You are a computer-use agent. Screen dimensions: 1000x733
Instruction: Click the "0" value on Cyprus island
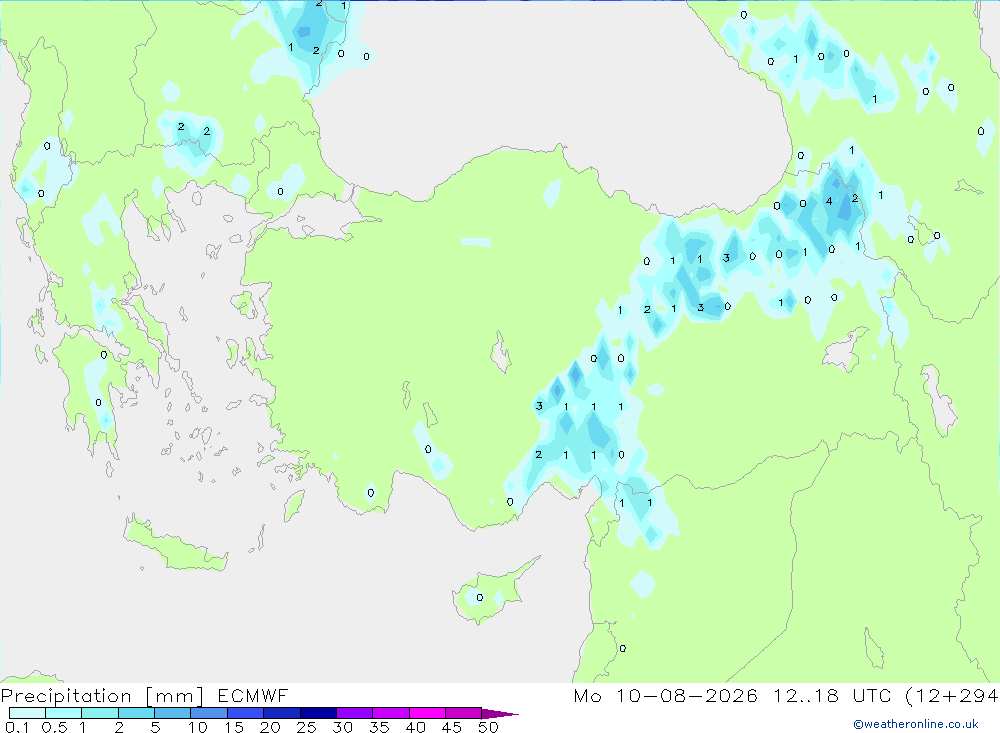pos(480,598)
